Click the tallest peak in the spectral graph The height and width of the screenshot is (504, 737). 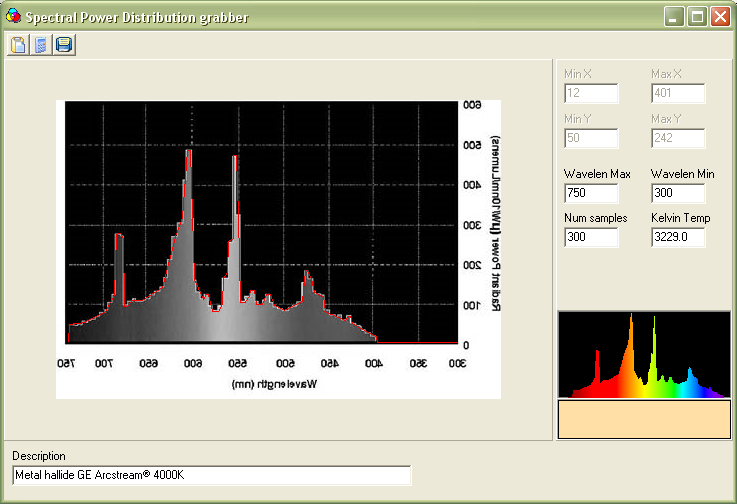click(188, 153)
